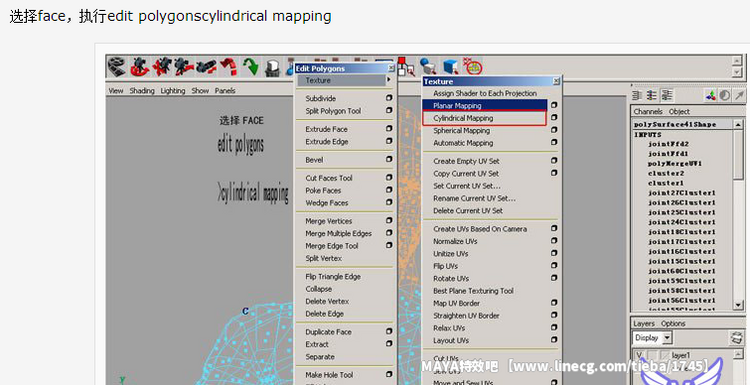This screenshot has height=385, width=750.
Task: Click the red and white squares selection shelf icon
Action: point(406,66)
